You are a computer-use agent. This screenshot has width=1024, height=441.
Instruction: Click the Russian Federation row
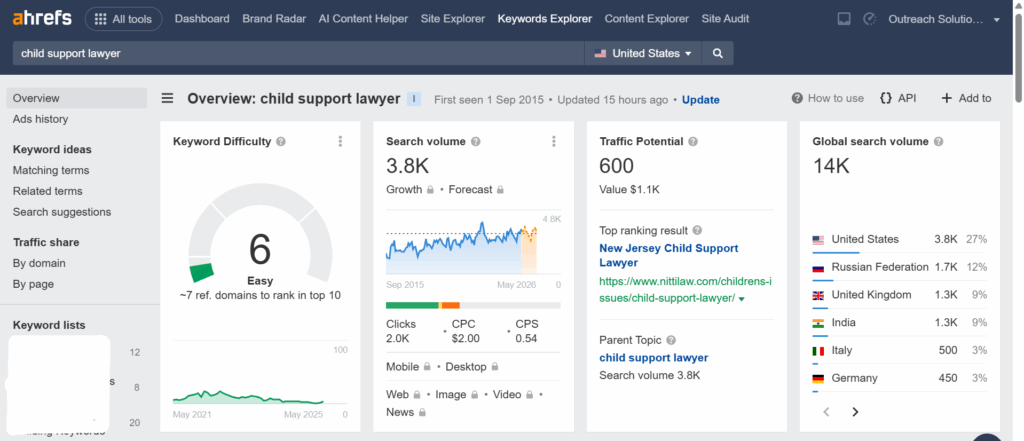click(900, 267)
